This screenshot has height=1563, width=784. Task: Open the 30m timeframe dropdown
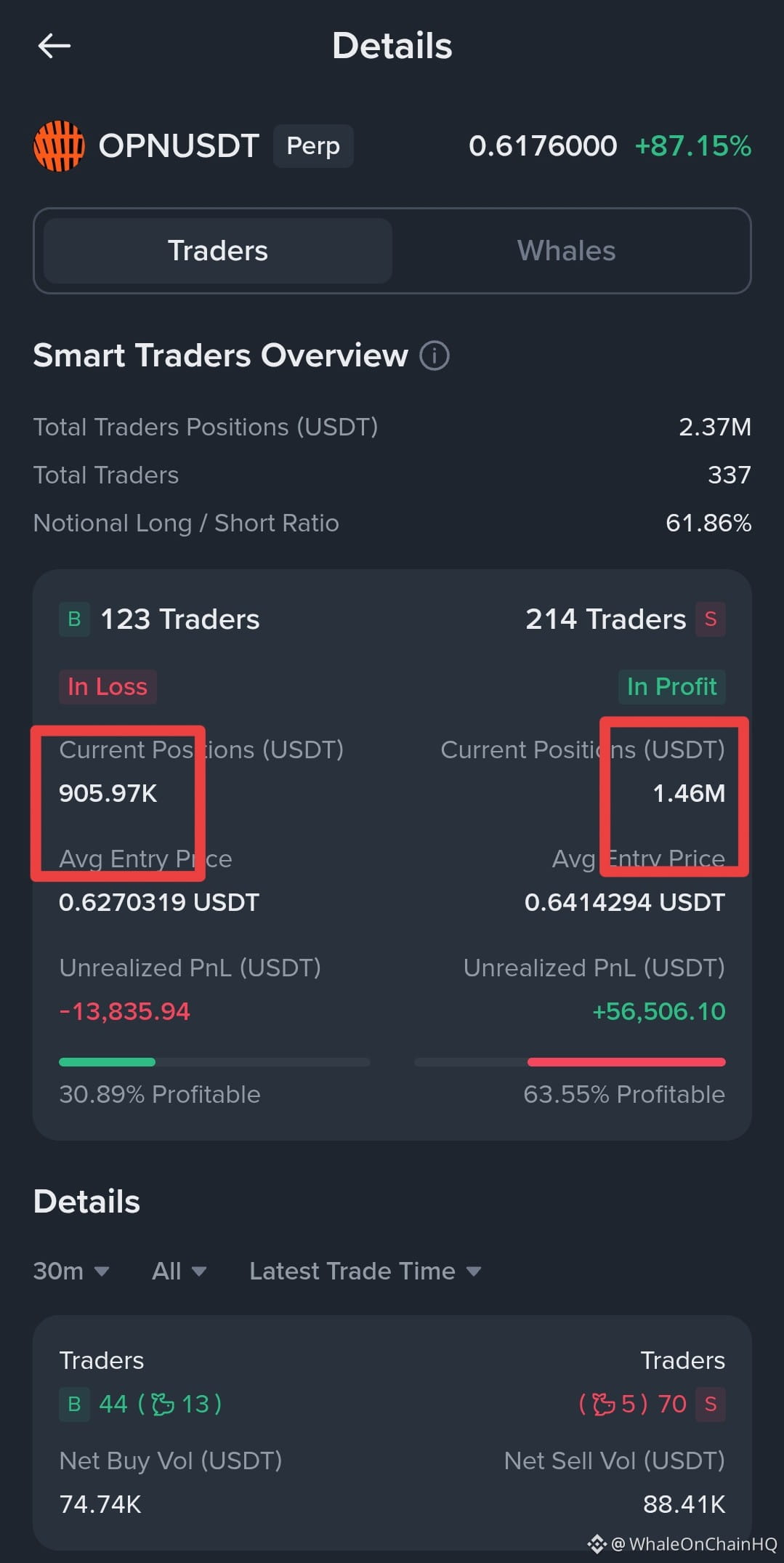[x=71, y=1271]
